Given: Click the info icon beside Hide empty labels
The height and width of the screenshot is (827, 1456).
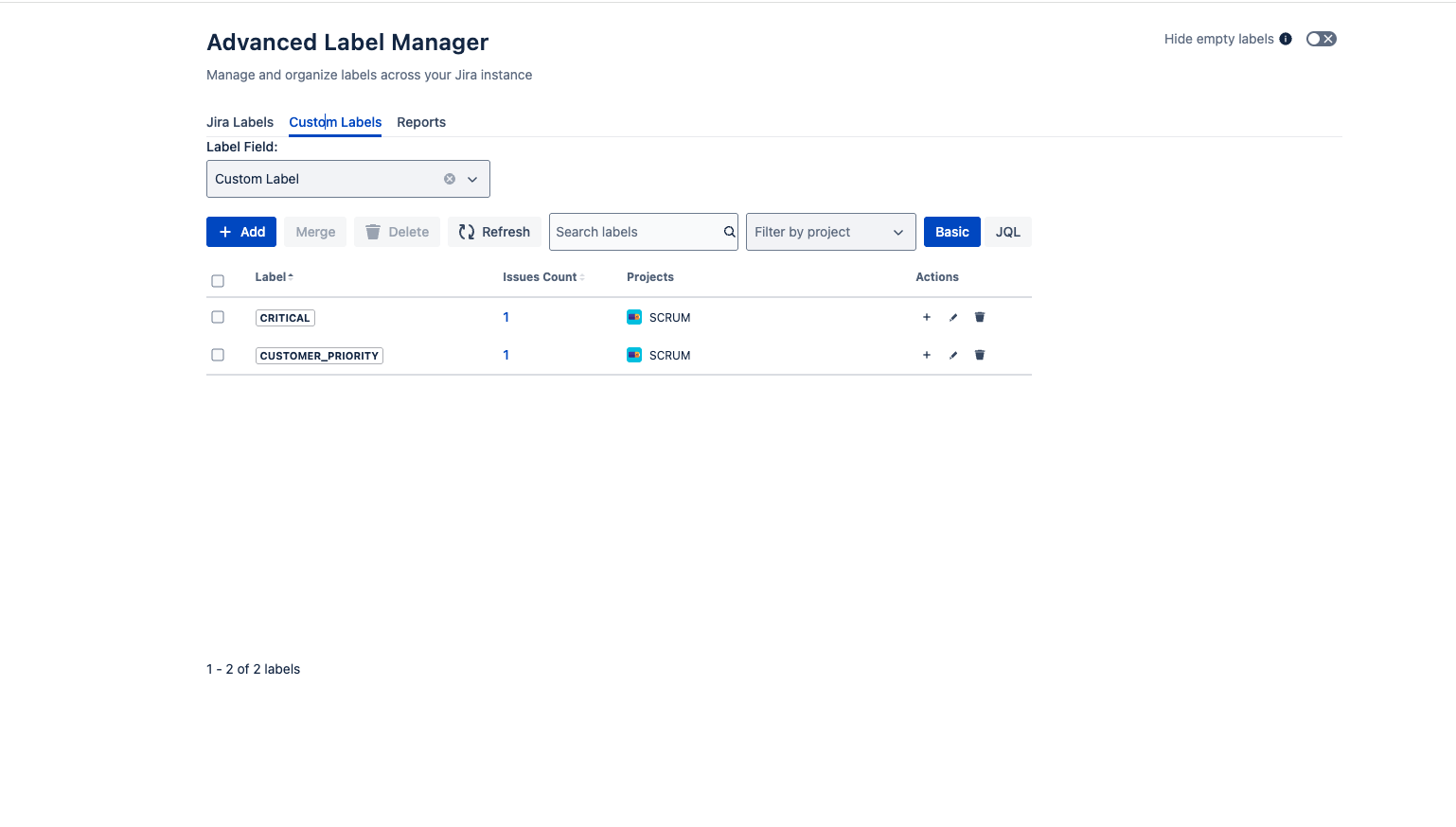Looking at the screenshot, I should (1286, 39).
